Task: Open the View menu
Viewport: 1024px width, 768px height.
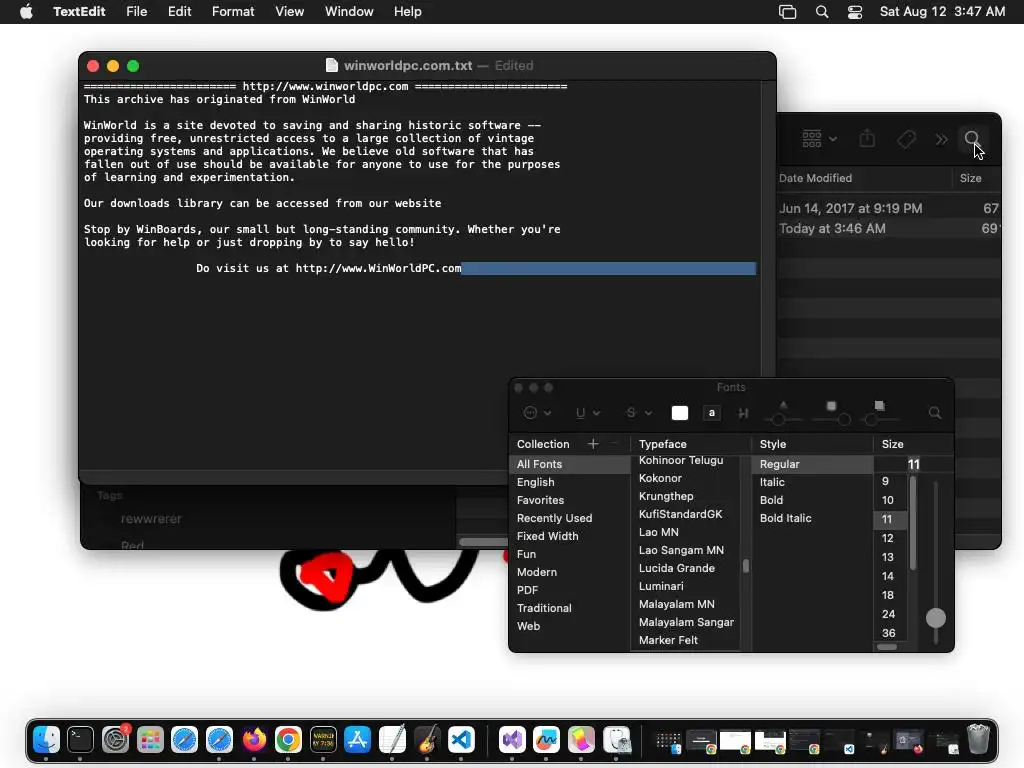Action: click(289, 12)
